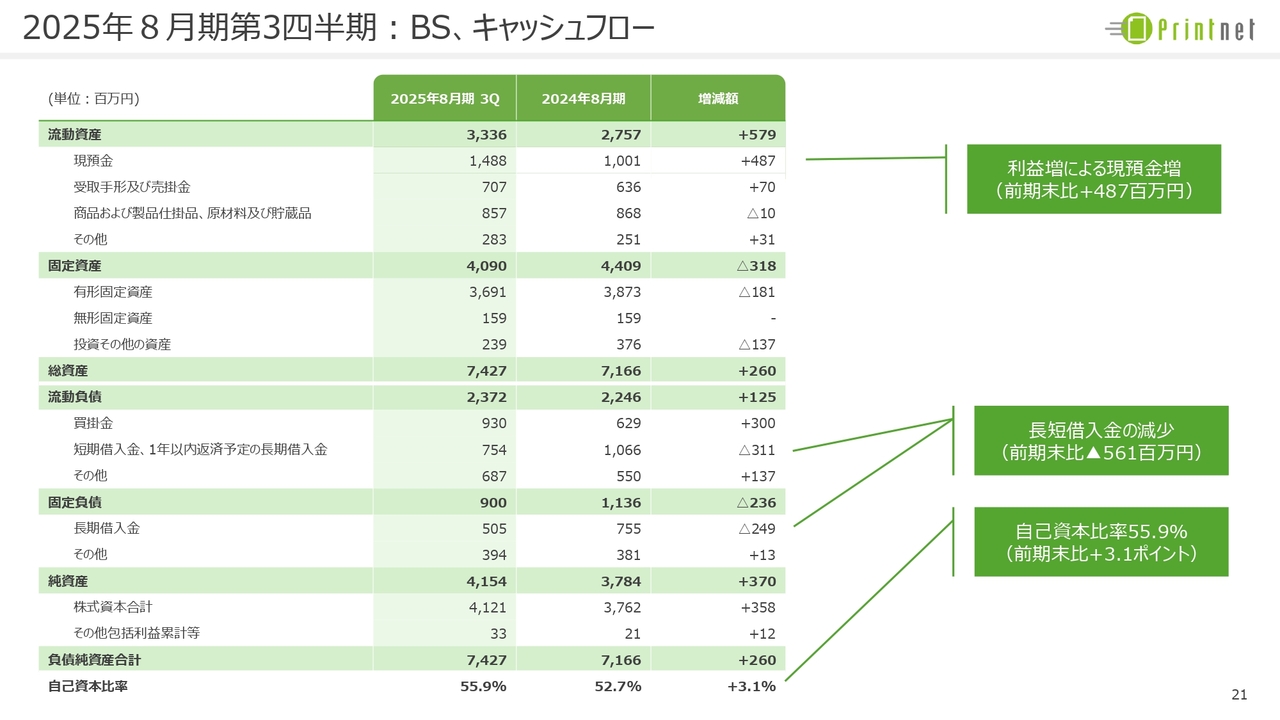The height and width of the screenshot is (720, 1280).
Task: Click the 利益増による現預金増 callout box
Action: (1094, 179)
